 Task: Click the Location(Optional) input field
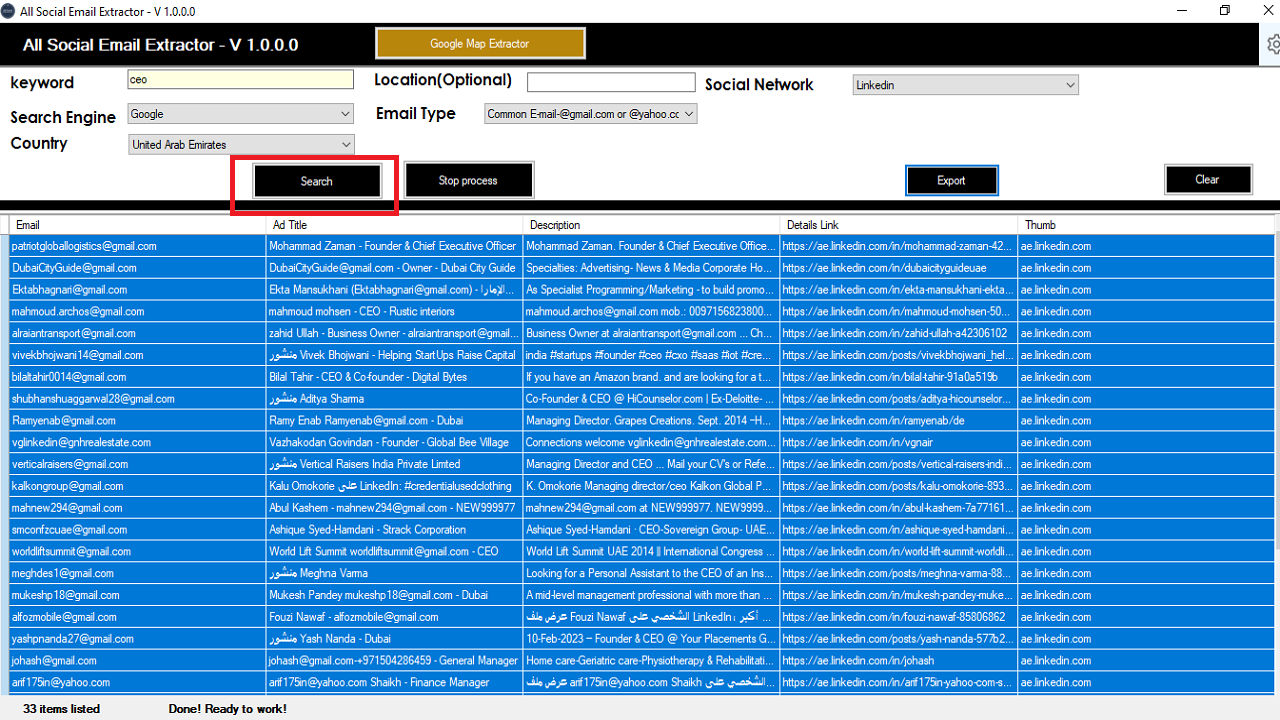(x=610, y=81)
